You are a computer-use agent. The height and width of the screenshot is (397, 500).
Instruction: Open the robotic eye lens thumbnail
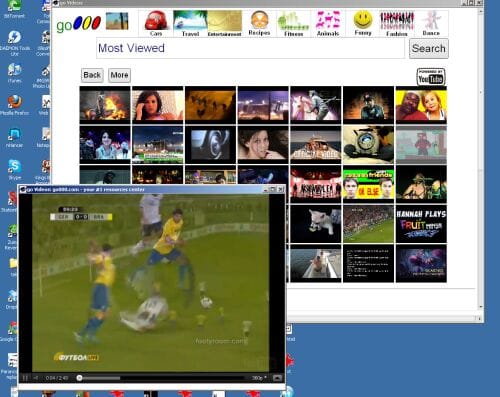pos(368,145)
